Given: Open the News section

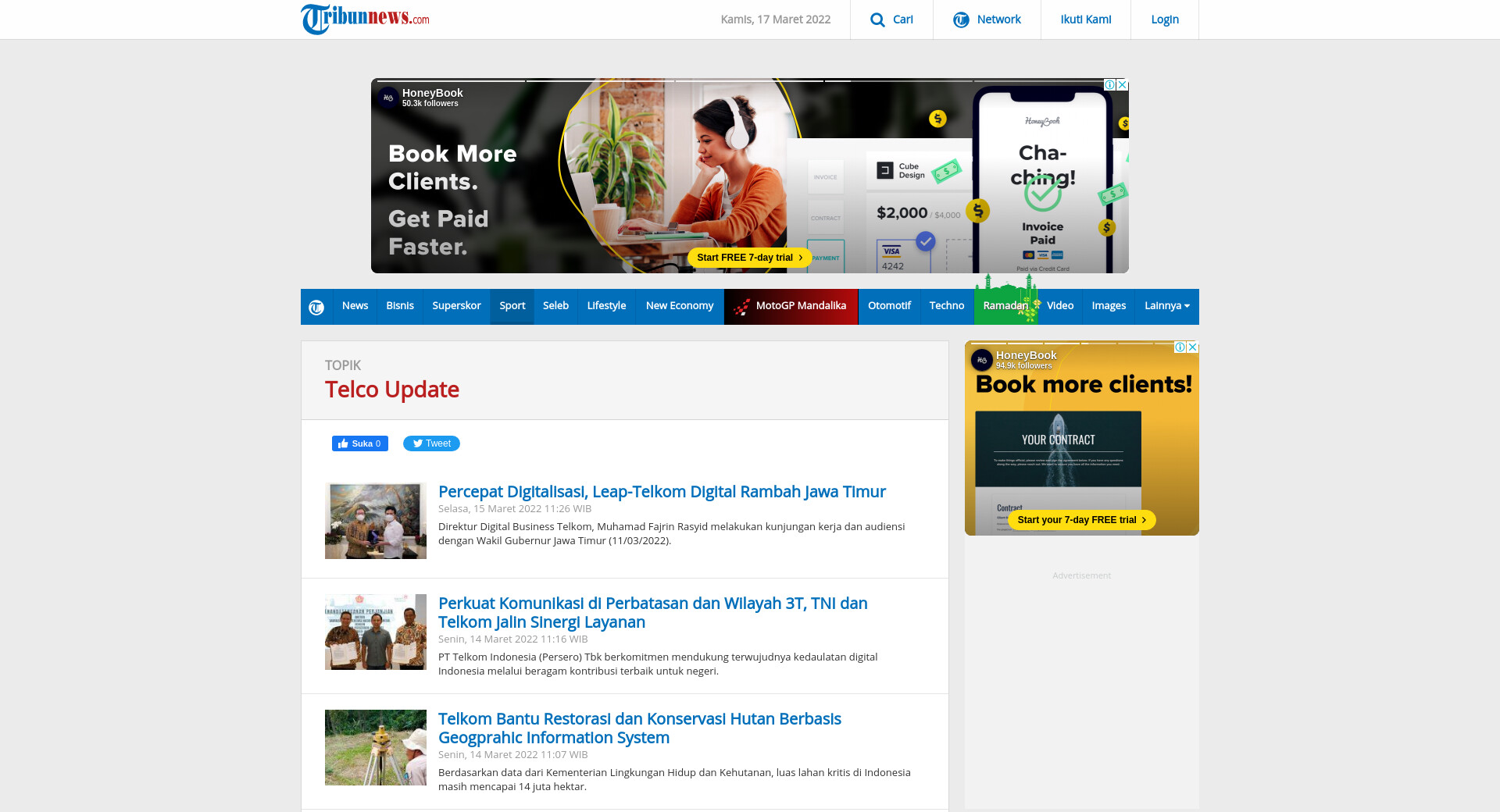Looking at the screenshot, I should click(x=355, y=306).
